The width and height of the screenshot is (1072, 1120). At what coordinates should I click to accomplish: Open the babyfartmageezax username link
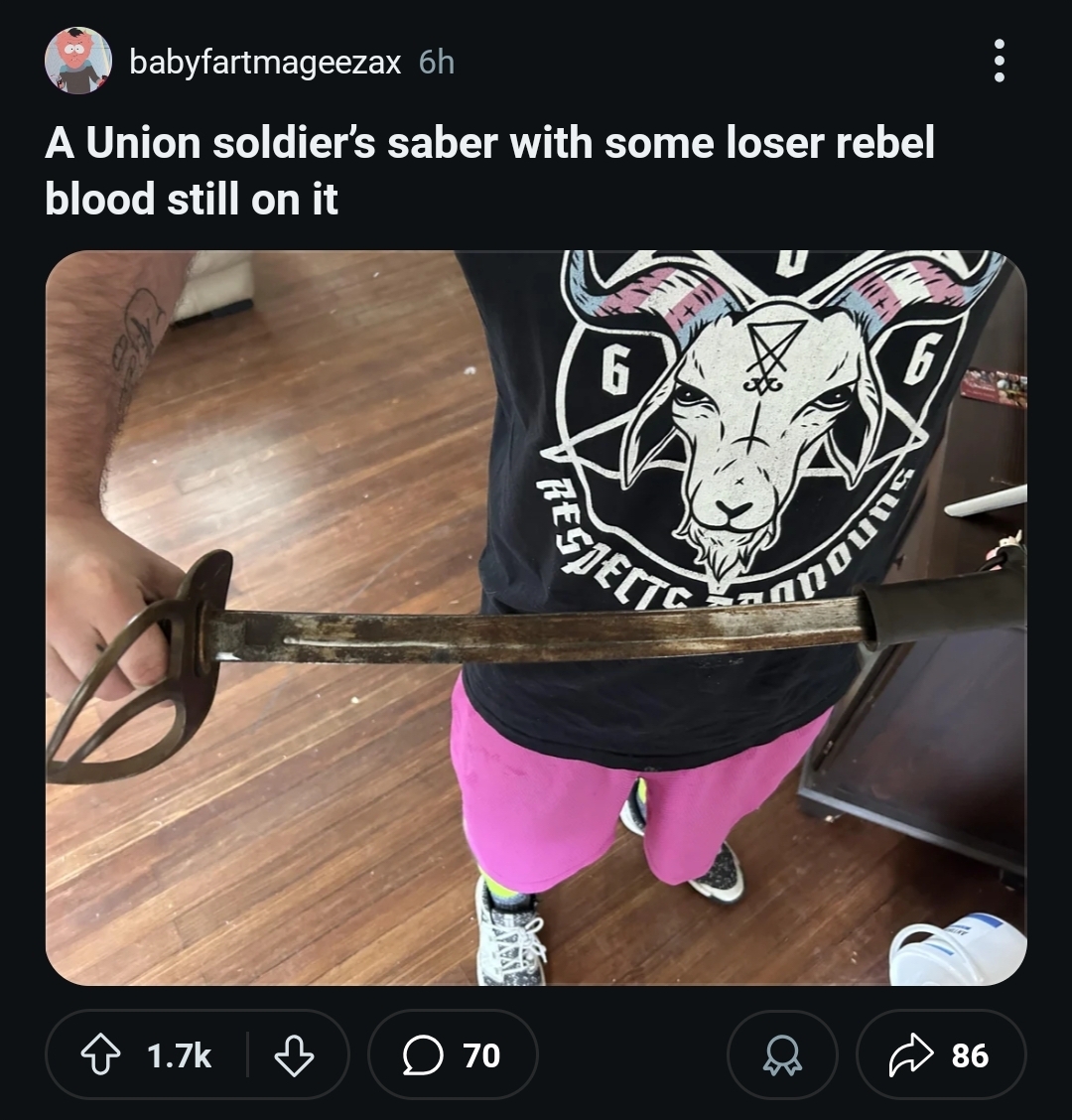[x=265, y=63]
